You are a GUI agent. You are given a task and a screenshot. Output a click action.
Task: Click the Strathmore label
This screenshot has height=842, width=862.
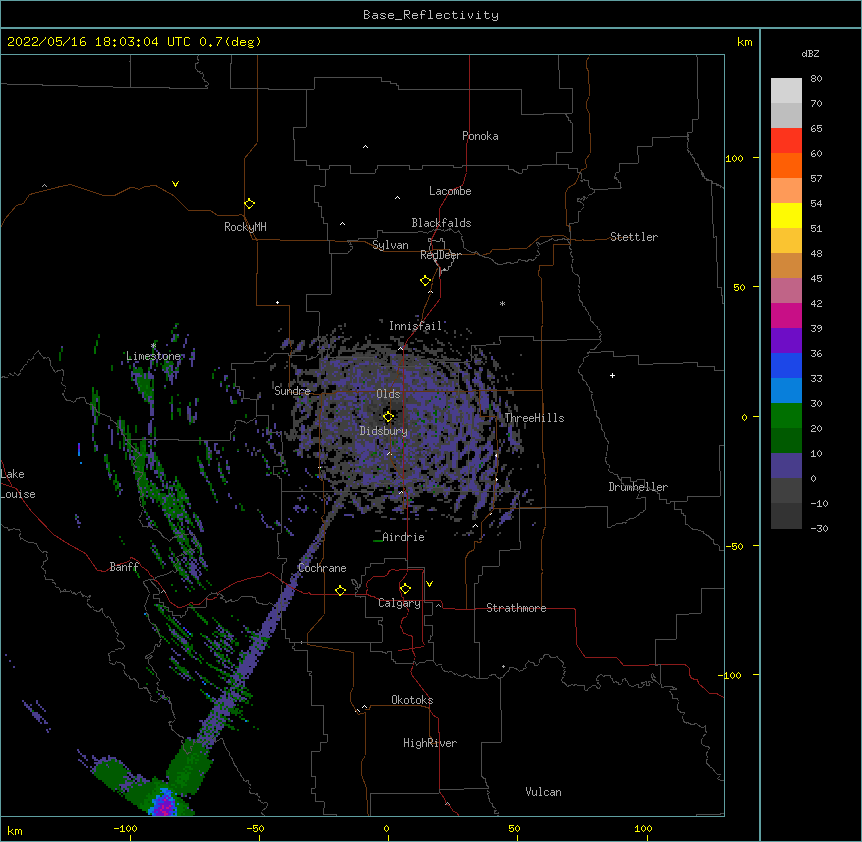click(516, 608)
